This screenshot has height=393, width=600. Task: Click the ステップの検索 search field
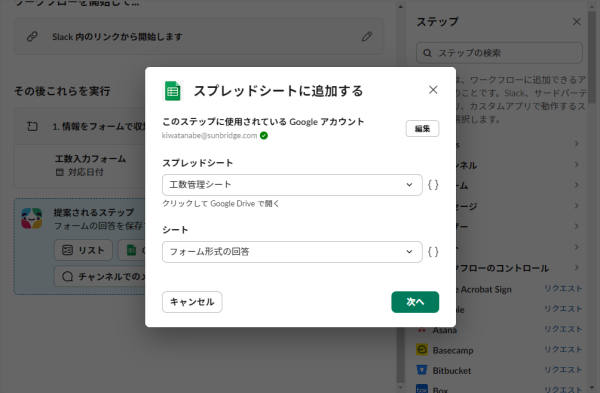click(499, 53)
